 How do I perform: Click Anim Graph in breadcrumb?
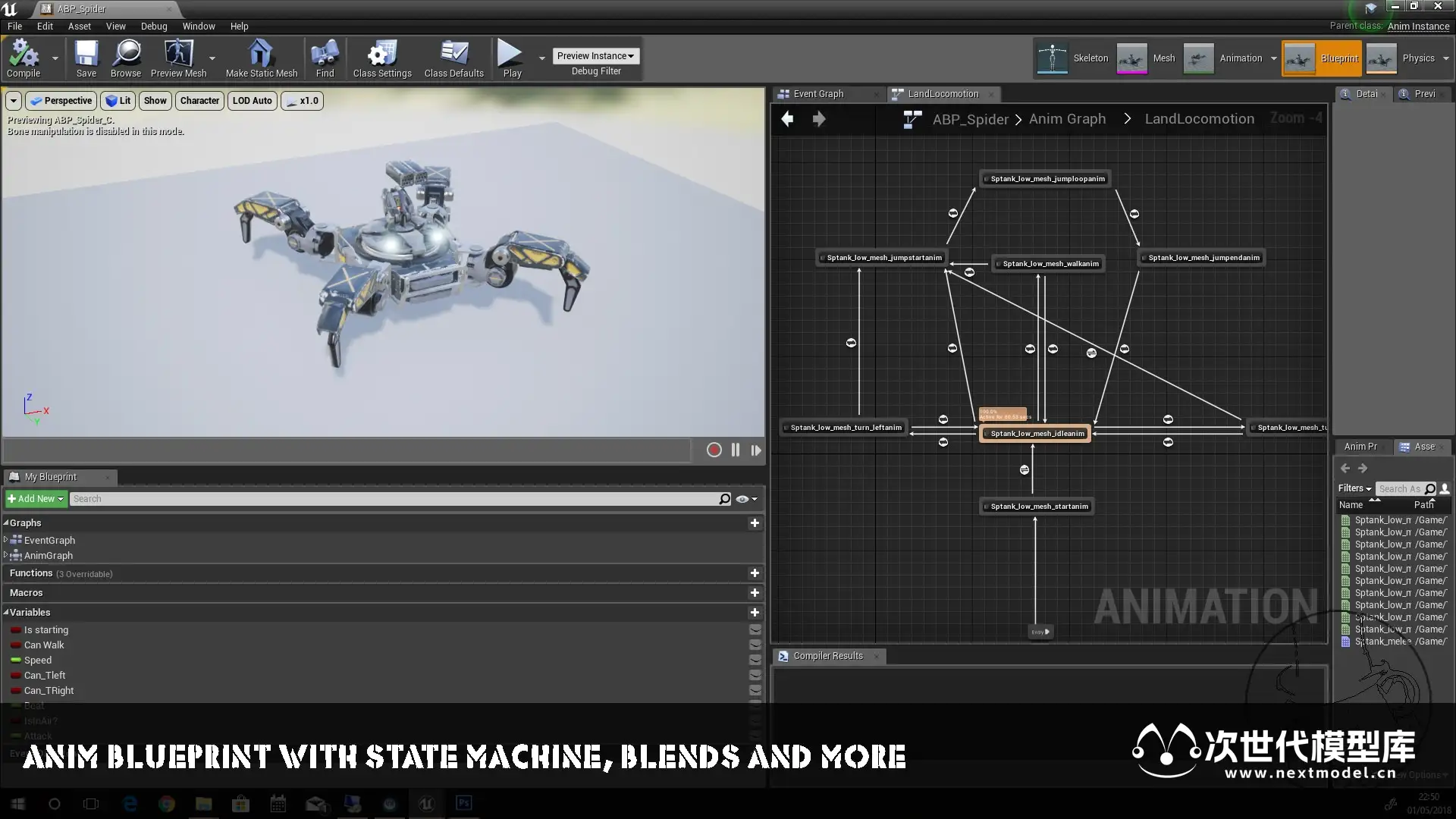coord(1067,119)
